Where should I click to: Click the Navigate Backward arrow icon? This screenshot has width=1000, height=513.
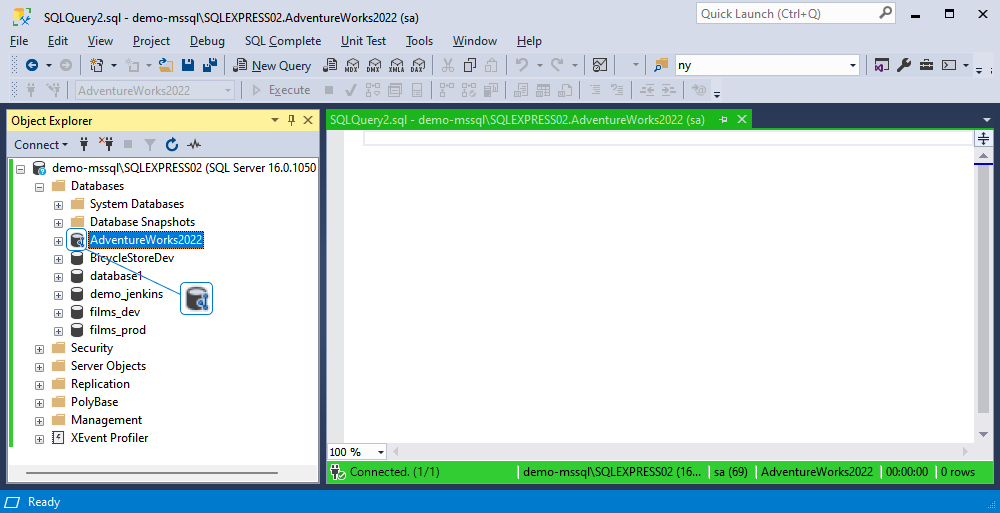point(32,65)
